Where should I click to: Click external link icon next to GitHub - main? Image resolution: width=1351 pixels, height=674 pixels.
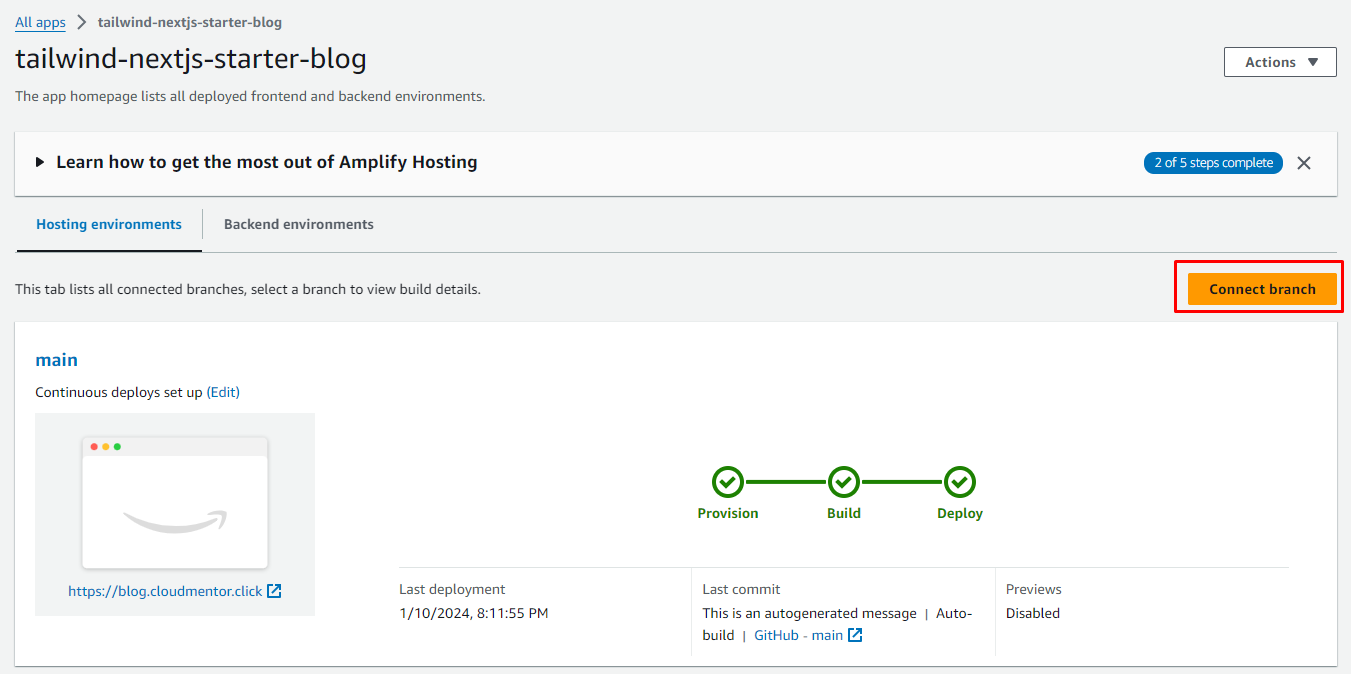pyautogui.click(x=855, y=635)
